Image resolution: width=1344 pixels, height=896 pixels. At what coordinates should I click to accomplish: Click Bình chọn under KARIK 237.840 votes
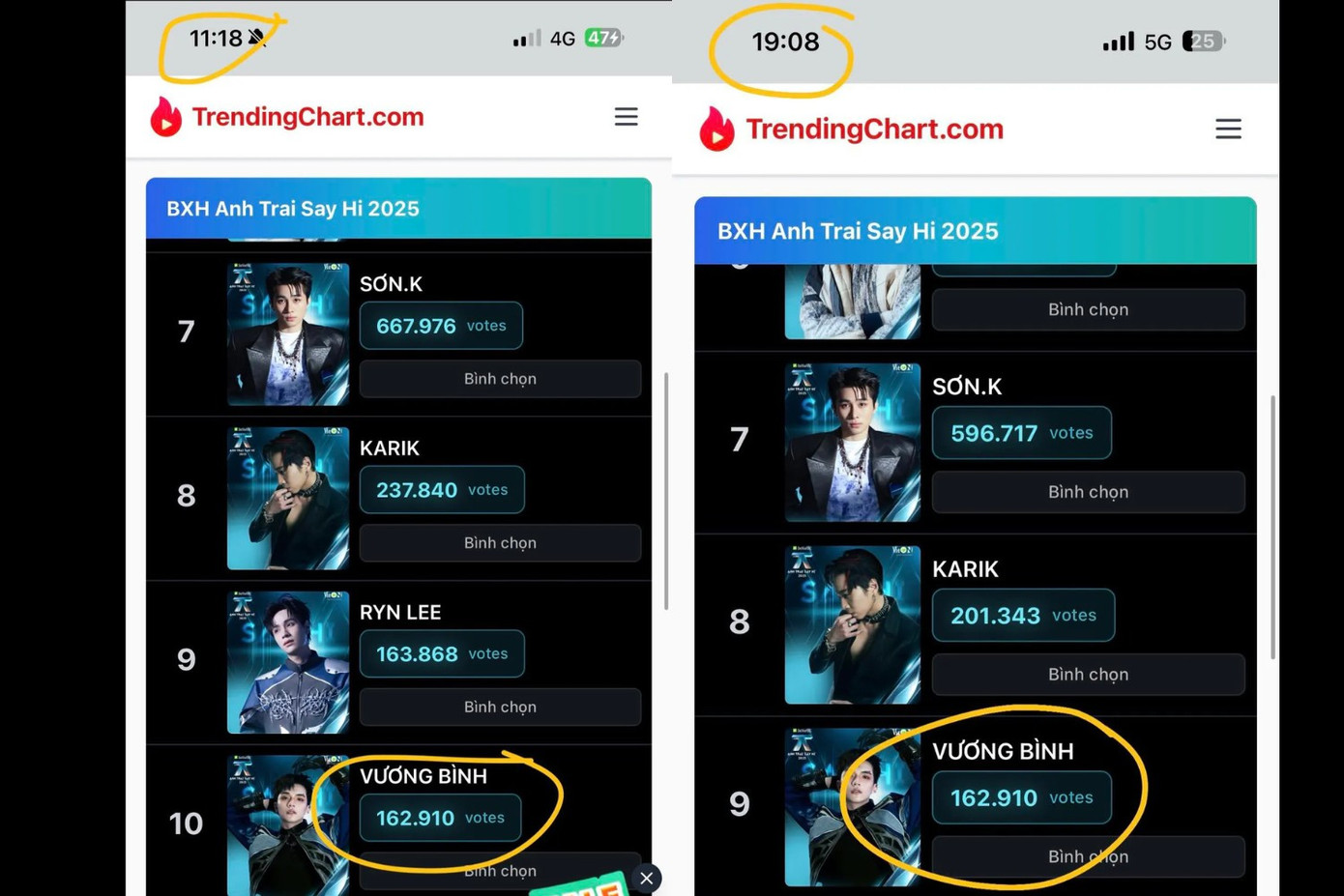[500, 543]
